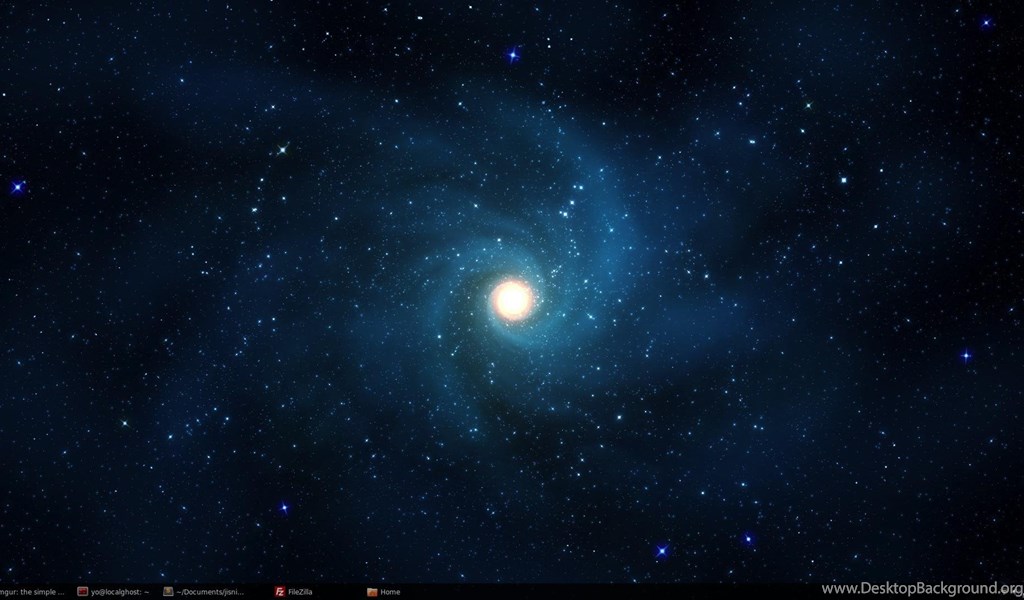This screenshot has width=1024, height=600.
Task: Click the www.DesktopBackground.org watermark text
Action: click(921, 588)
